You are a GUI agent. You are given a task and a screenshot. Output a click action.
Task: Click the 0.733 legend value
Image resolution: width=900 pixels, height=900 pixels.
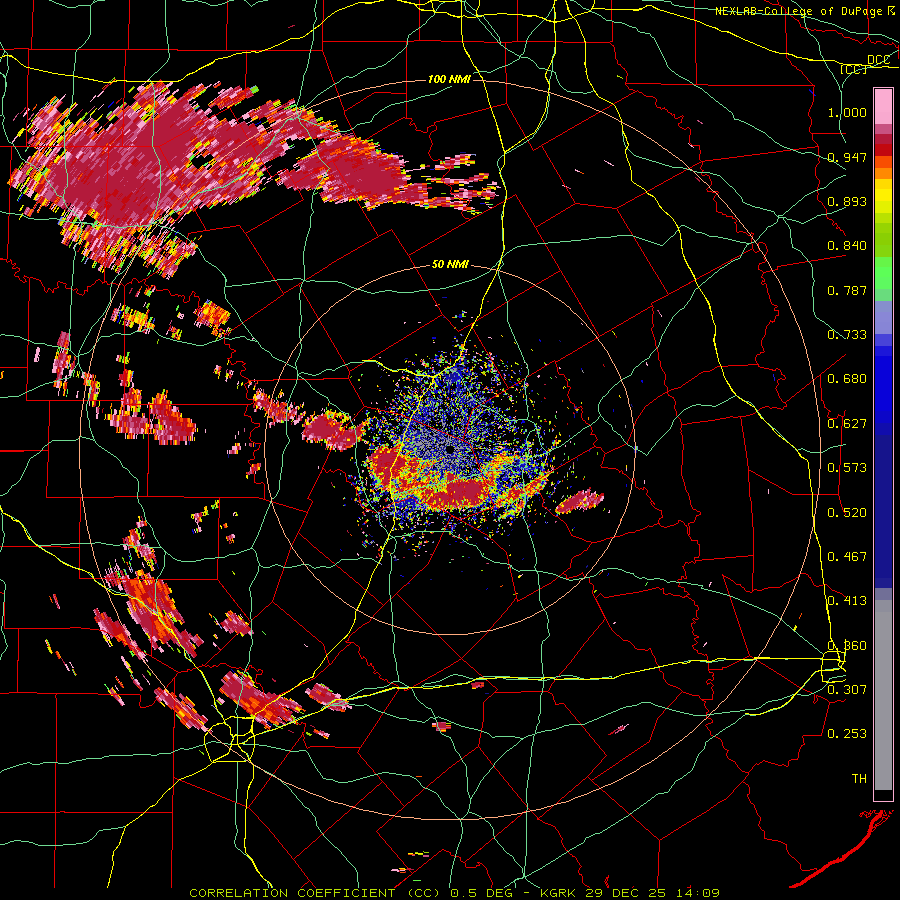tap(847, 335)
